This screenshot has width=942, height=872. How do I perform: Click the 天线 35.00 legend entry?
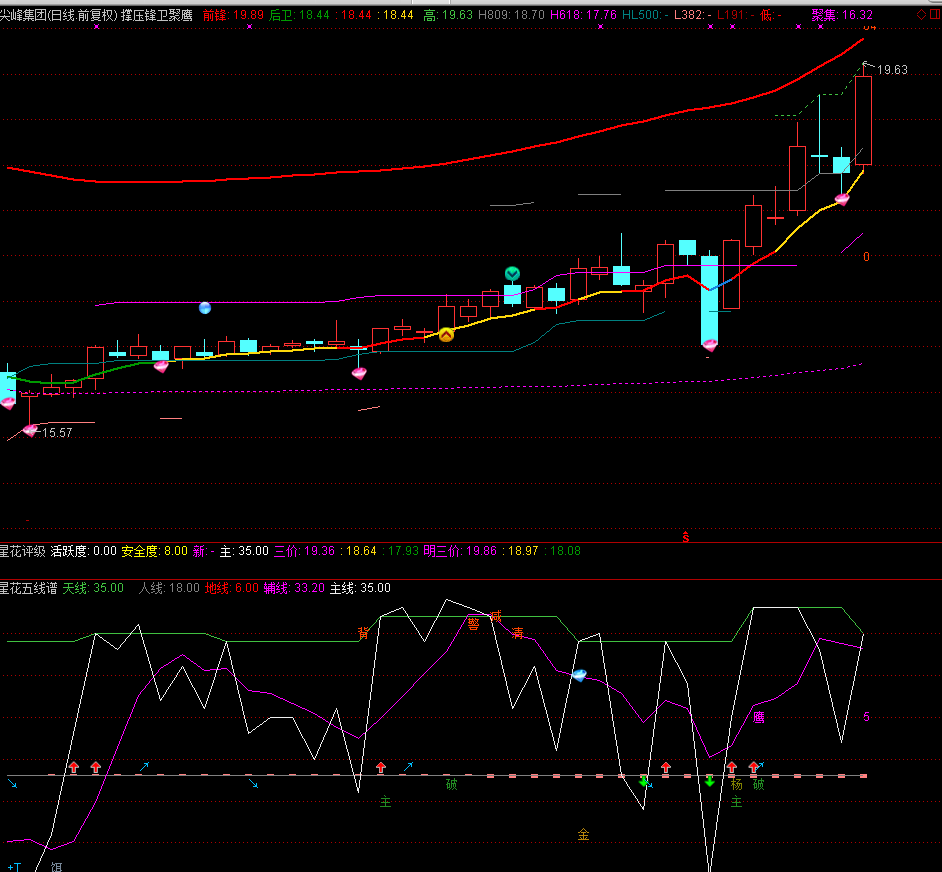point(93,588)
